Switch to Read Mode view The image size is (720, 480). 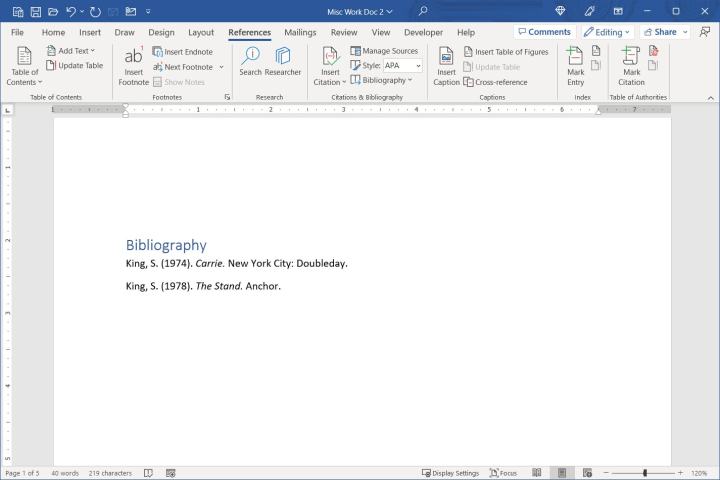(x=537, y=473)
